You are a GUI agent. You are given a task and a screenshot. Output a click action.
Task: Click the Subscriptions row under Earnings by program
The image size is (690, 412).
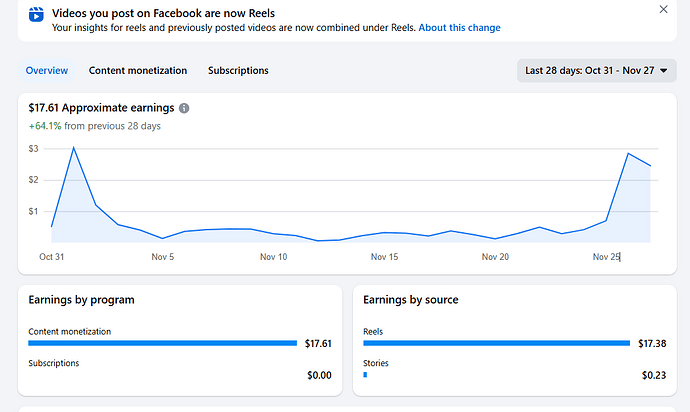(x=54, y=363)
